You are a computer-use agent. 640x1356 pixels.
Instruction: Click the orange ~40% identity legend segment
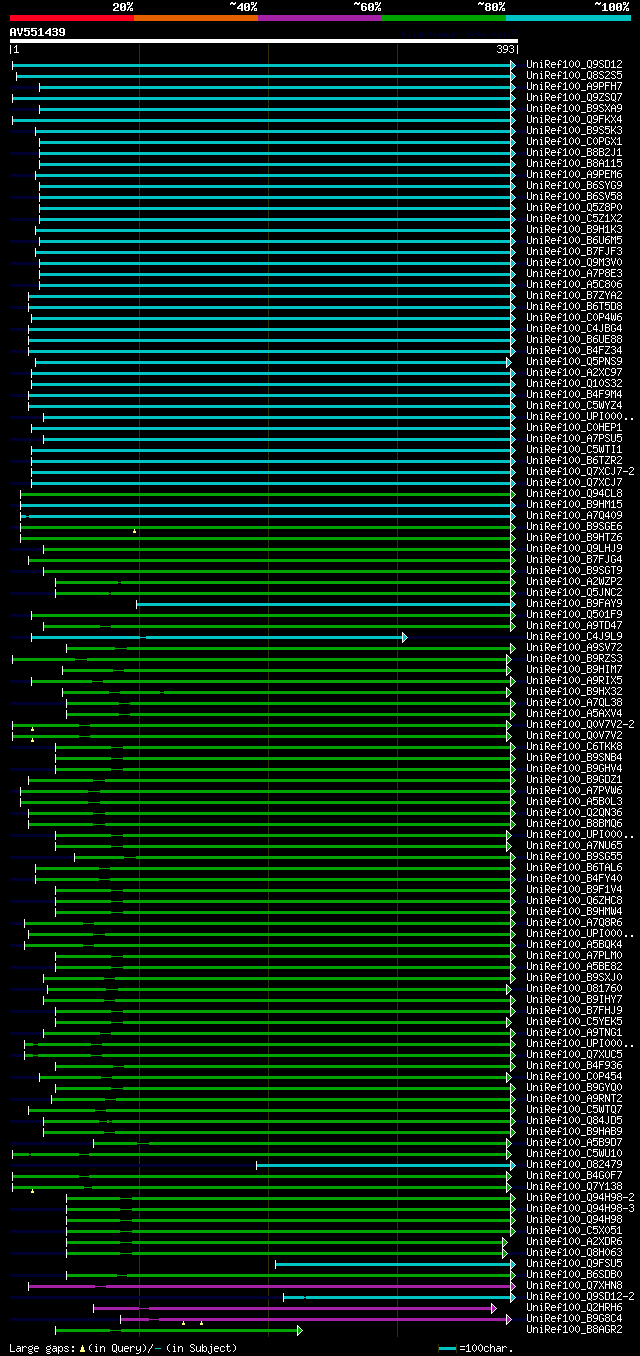(x=195, y=18)
